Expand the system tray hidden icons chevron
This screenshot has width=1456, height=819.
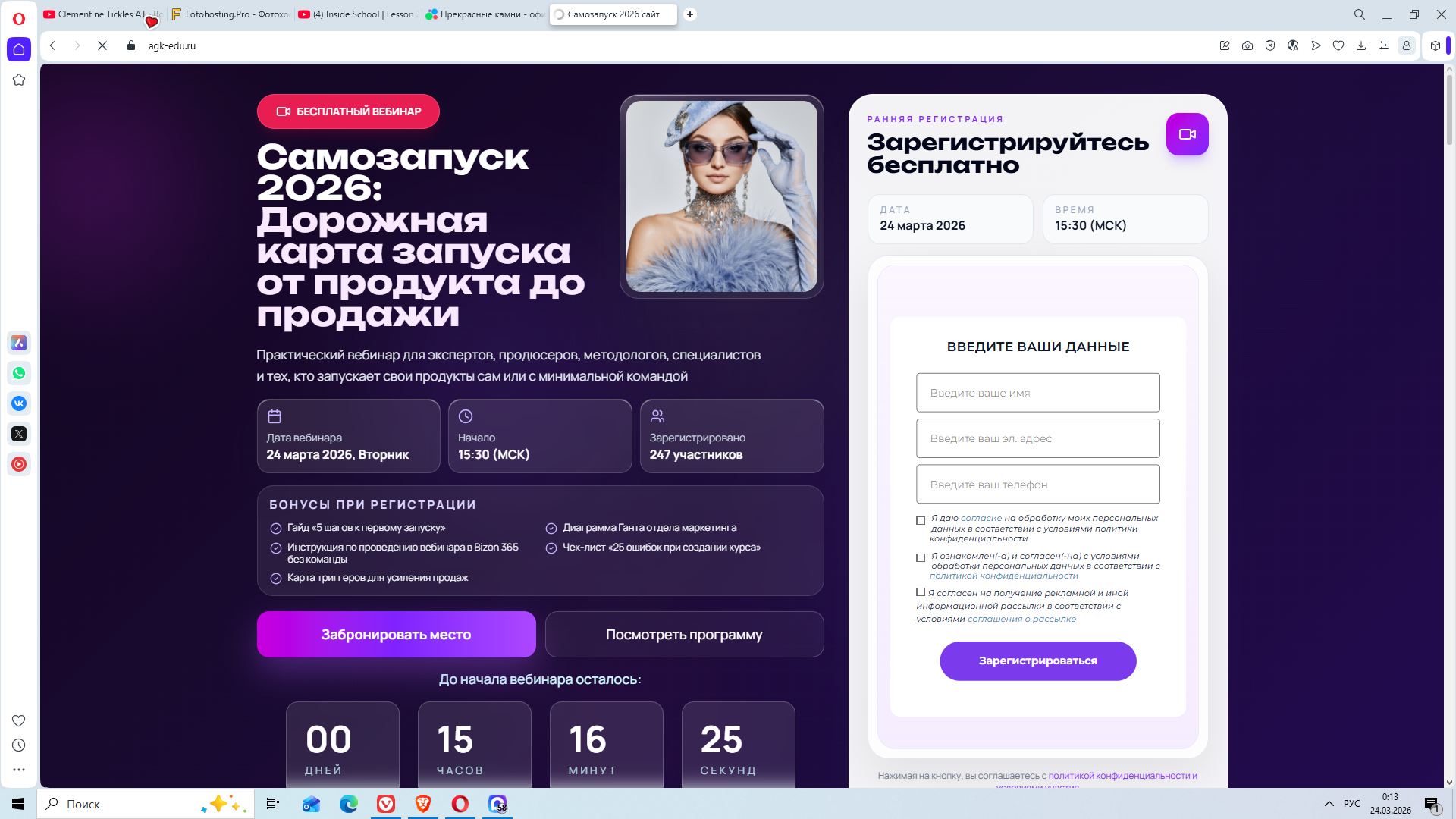point(1329,804)
